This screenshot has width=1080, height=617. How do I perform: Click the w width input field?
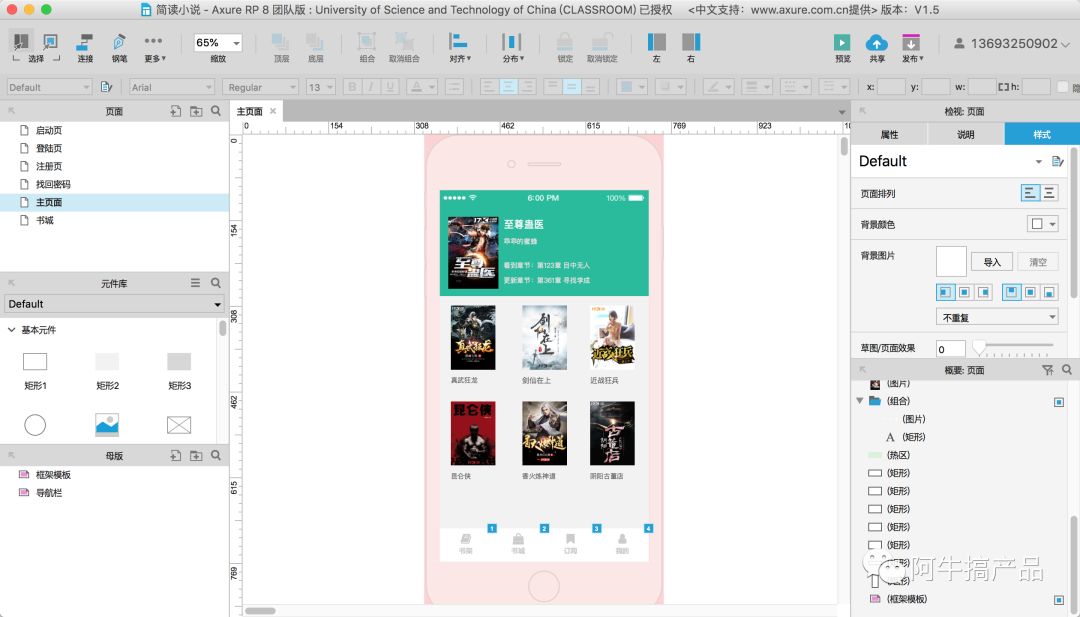coord(982,87)
